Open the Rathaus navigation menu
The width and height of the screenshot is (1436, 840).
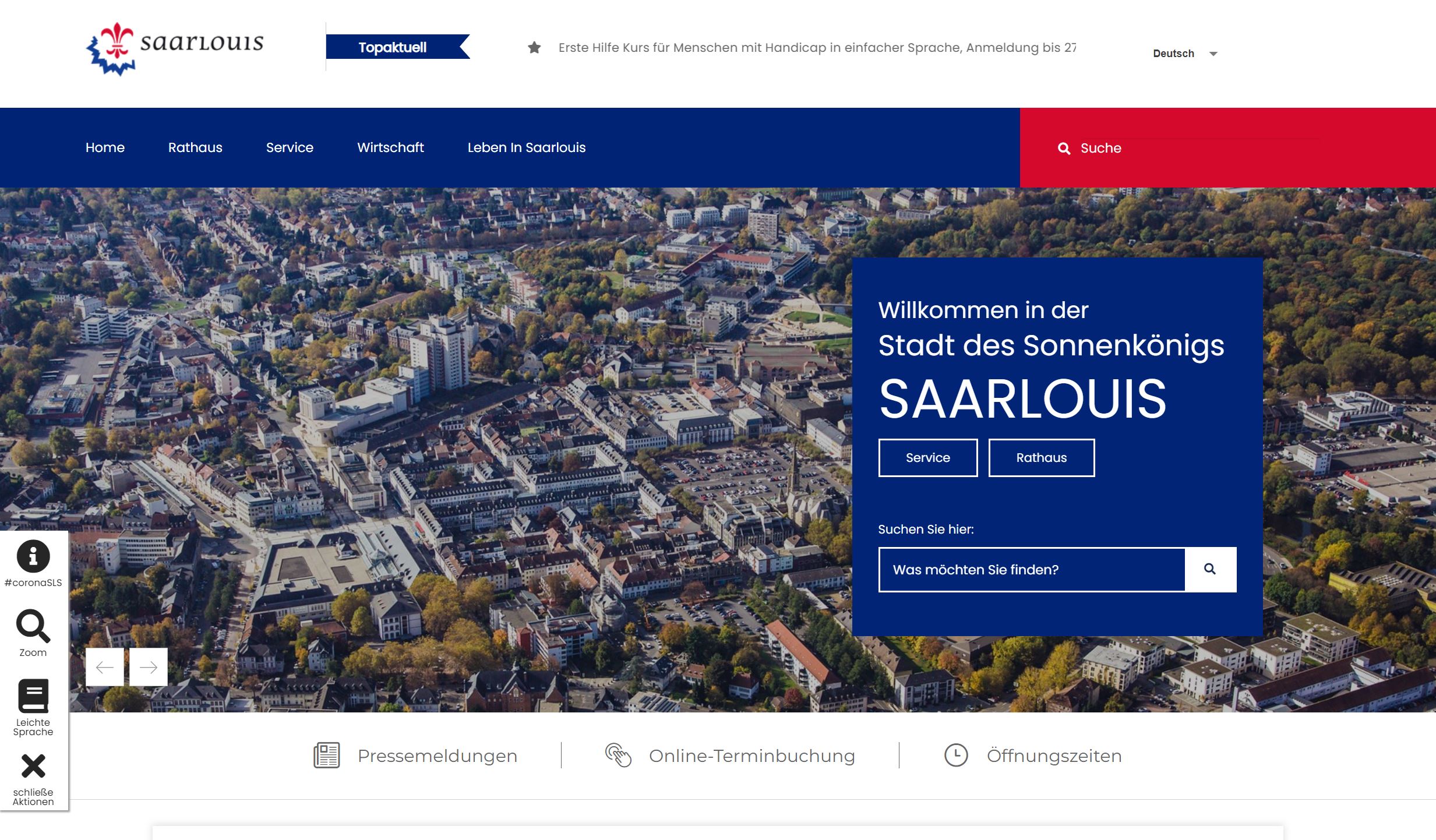pos(195,147)
